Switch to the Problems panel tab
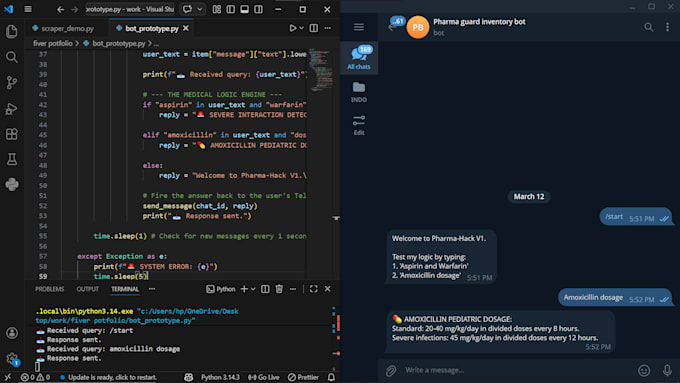This screenshot has height=383, width=680. [x=49, y=289]
